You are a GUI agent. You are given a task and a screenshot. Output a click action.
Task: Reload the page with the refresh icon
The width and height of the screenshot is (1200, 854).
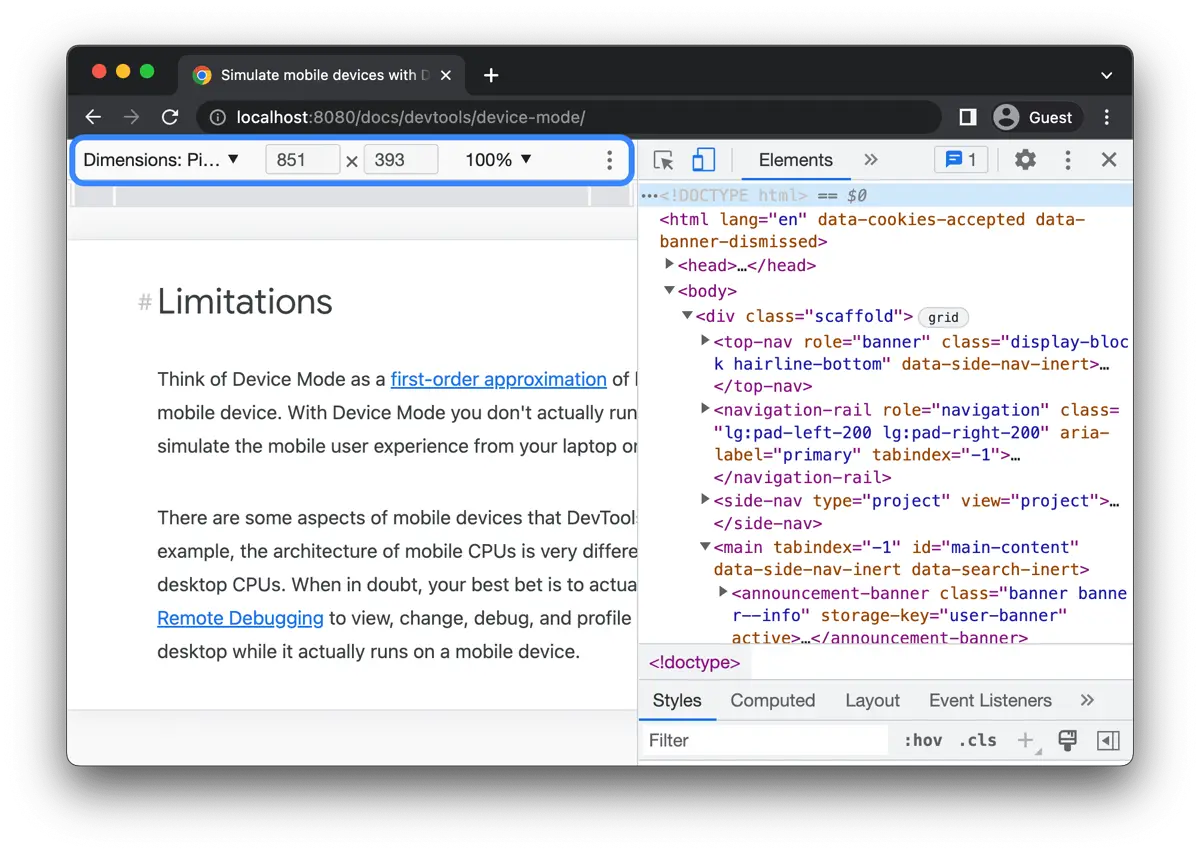click(x=170, y=117)
